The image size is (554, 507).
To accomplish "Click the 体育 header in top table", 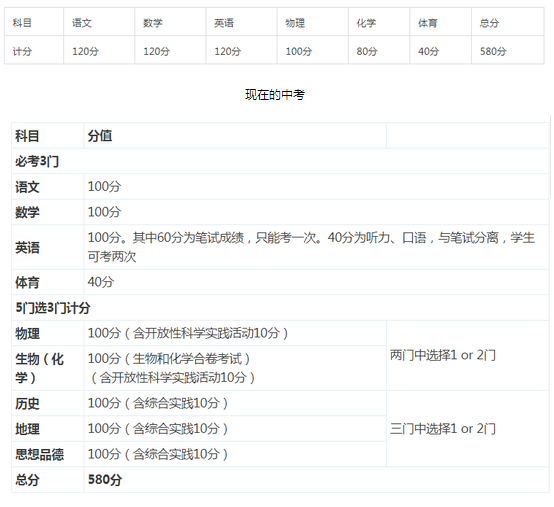I will pyautogui.click(x=428, y=23).
